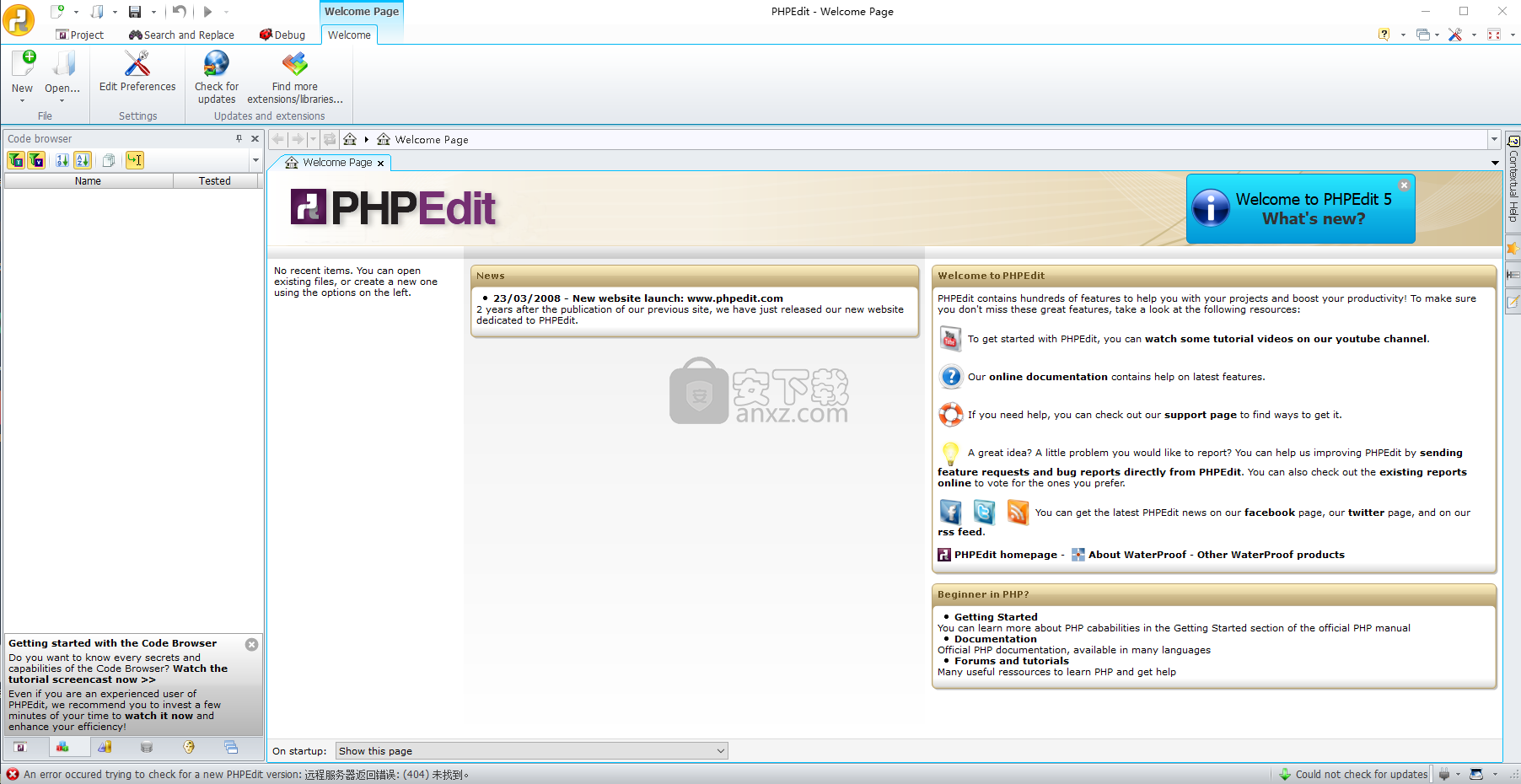Open the face head panel tab icon
Image resolution: width=1521 pixels, height=784 pixels.
tap(189, 747)
